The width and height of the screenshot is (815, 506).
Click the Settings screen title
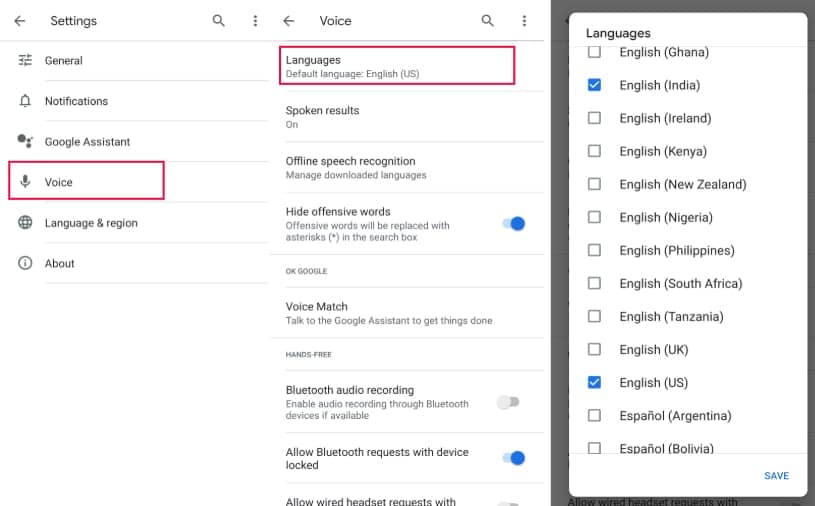coord(73,21)
